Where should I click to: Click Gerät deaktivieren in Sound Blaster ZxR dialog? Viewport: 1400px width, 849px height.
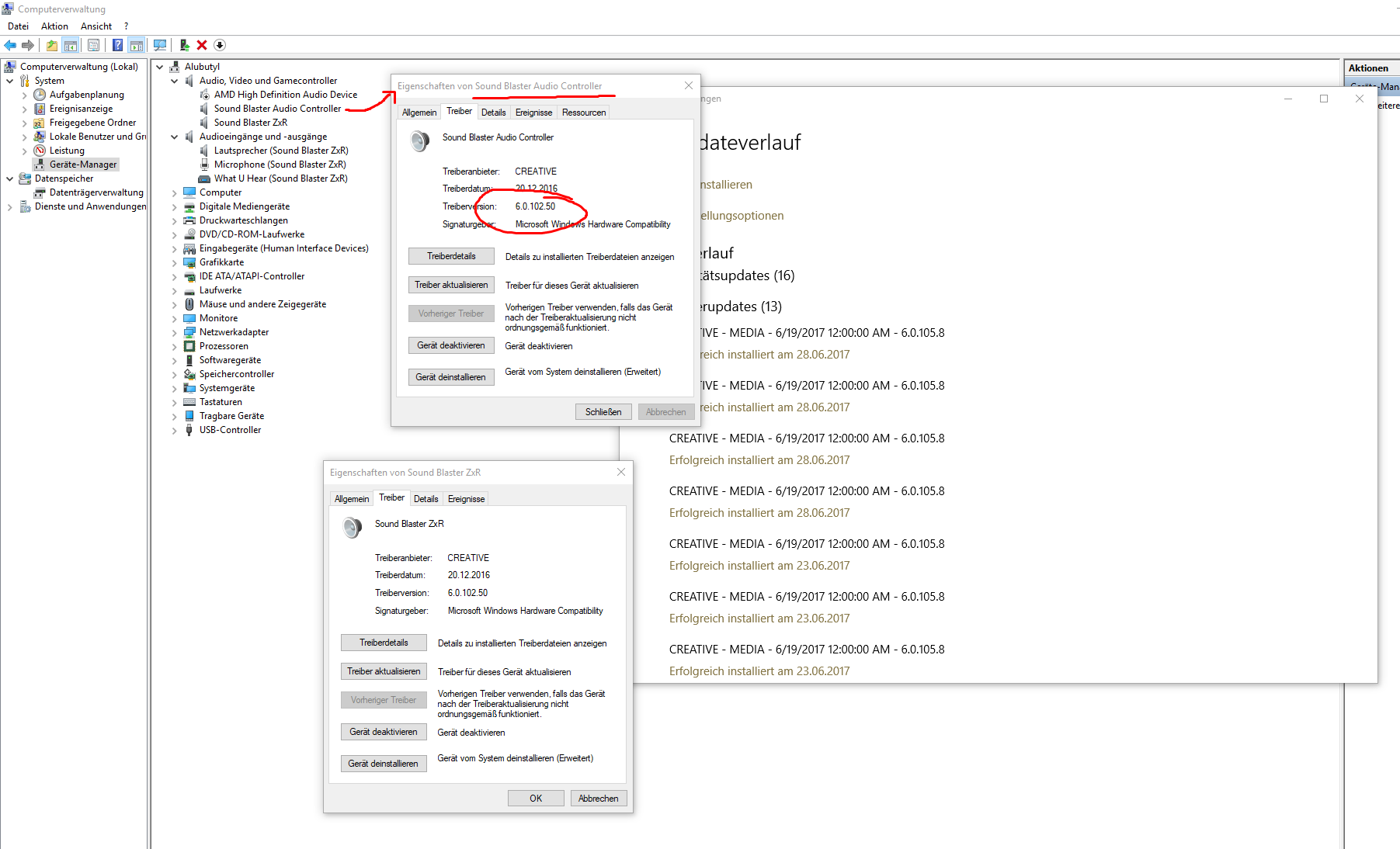(384, 732)
